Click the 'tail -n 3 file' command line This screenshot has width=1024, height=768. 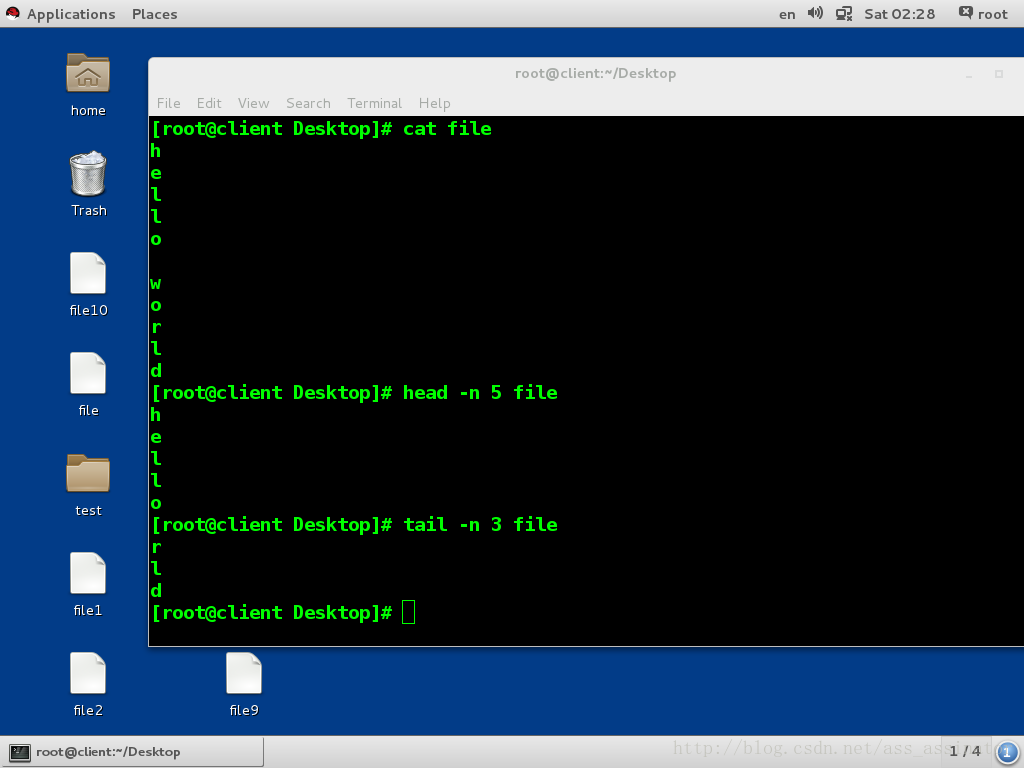355,524
